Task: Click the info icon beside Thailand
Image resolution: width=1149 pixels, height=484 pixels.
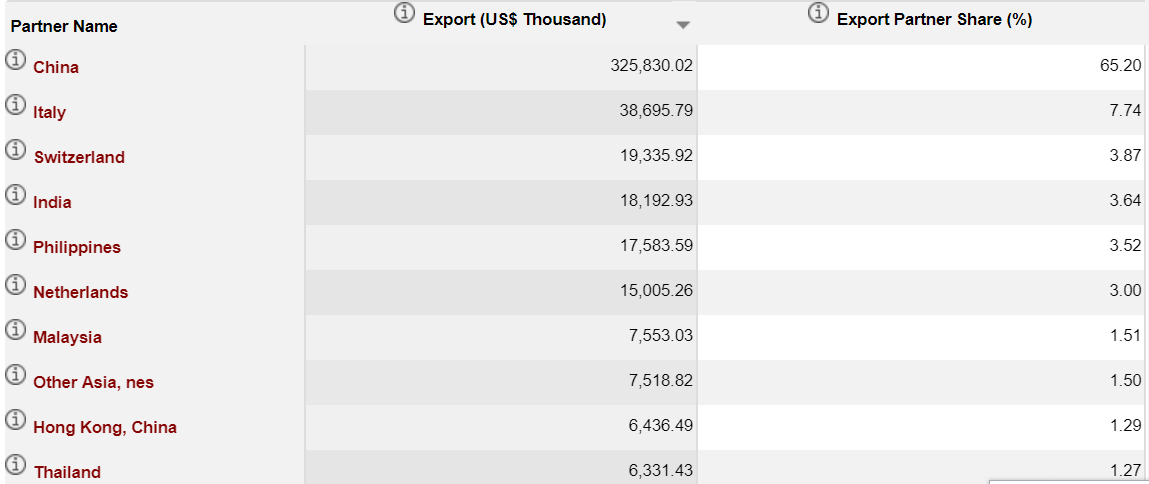Action: coord(16,465)
